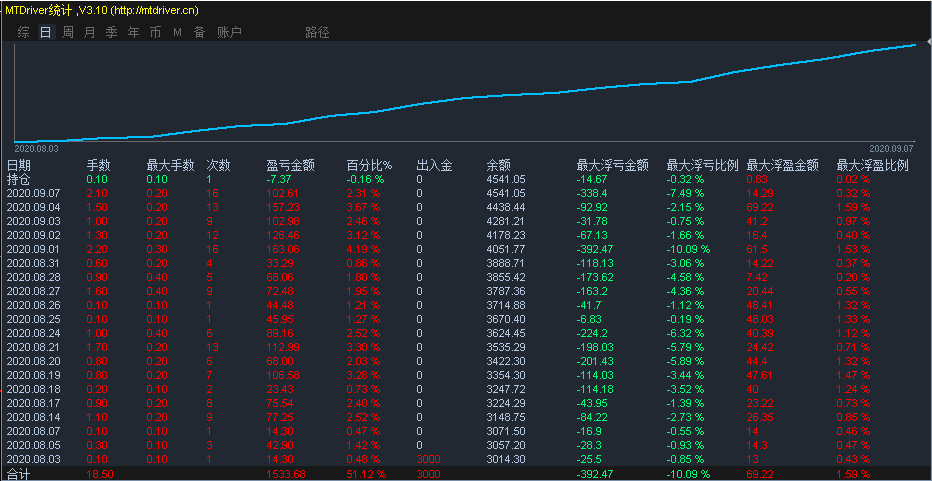Open the 备 notes tab
Image resolution: width=932 pixels, height=481 pixels.
coord(199,32)
